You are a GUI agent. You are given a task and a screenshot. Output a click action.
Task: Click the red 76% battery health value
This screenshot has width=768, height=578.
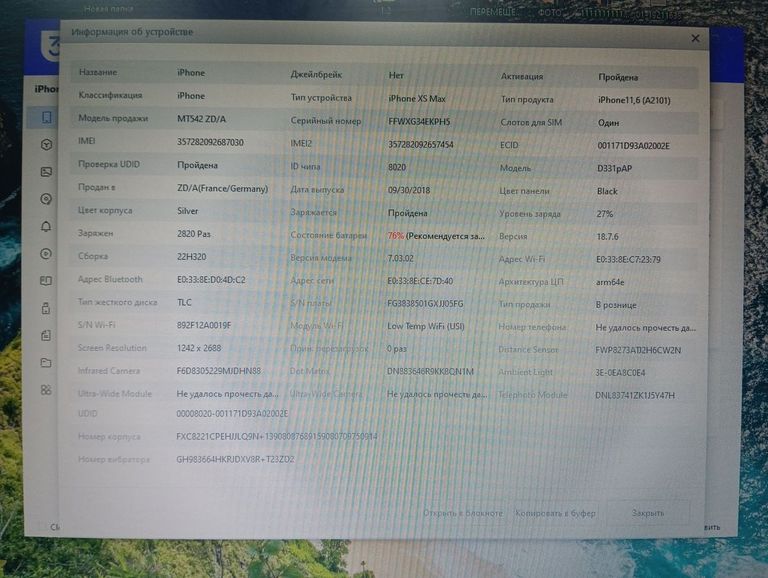[396, 236]
